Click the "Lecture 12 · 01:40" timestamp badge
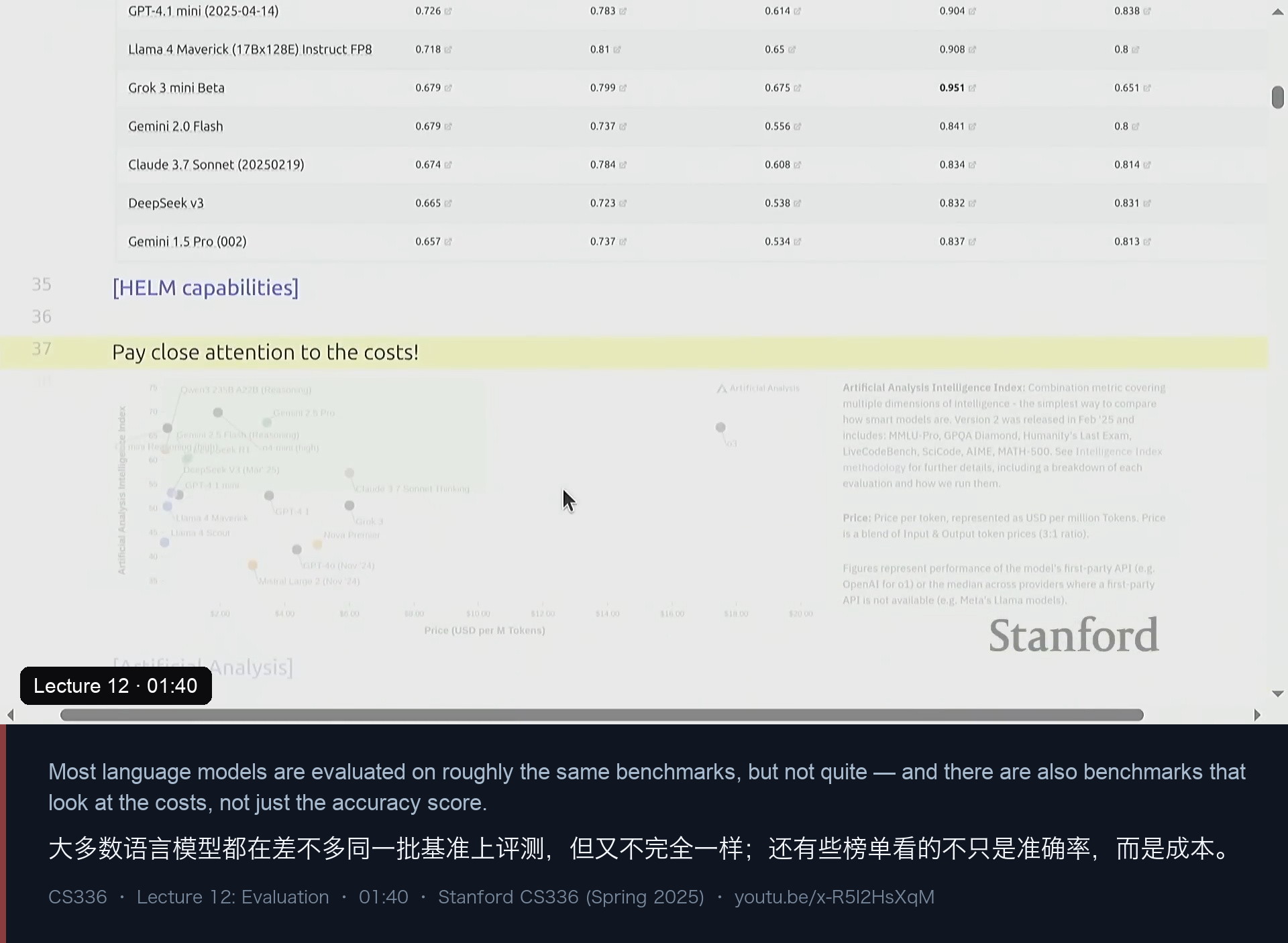The height and width of the screenshot is (943, 1288). pos(116,685)
